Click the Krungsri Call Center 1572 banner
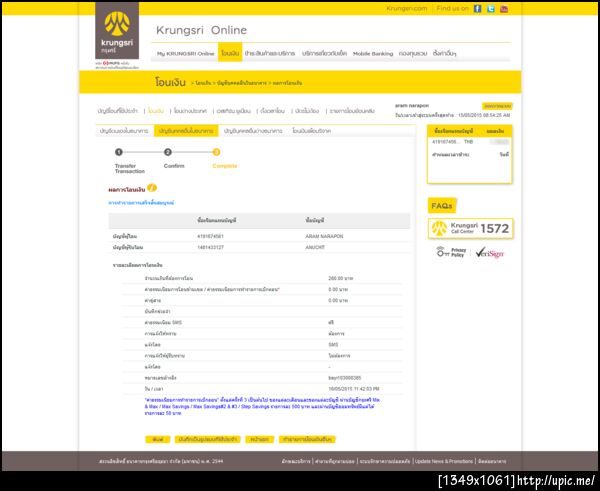Screen dimensions: 600x491 pyautogui.click(x=470, y=228)
